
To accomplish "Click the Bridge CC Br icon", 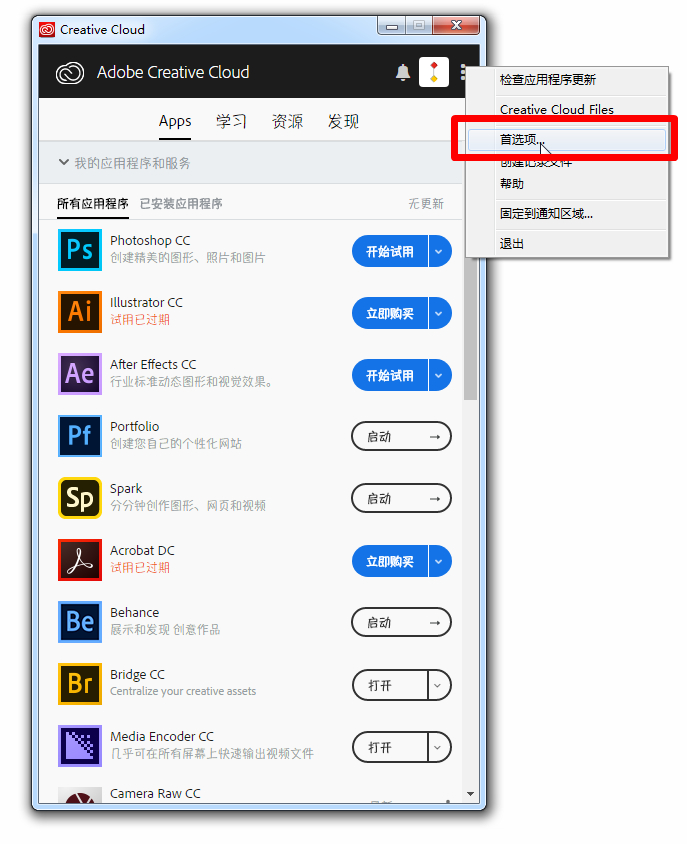I will 80,684.
